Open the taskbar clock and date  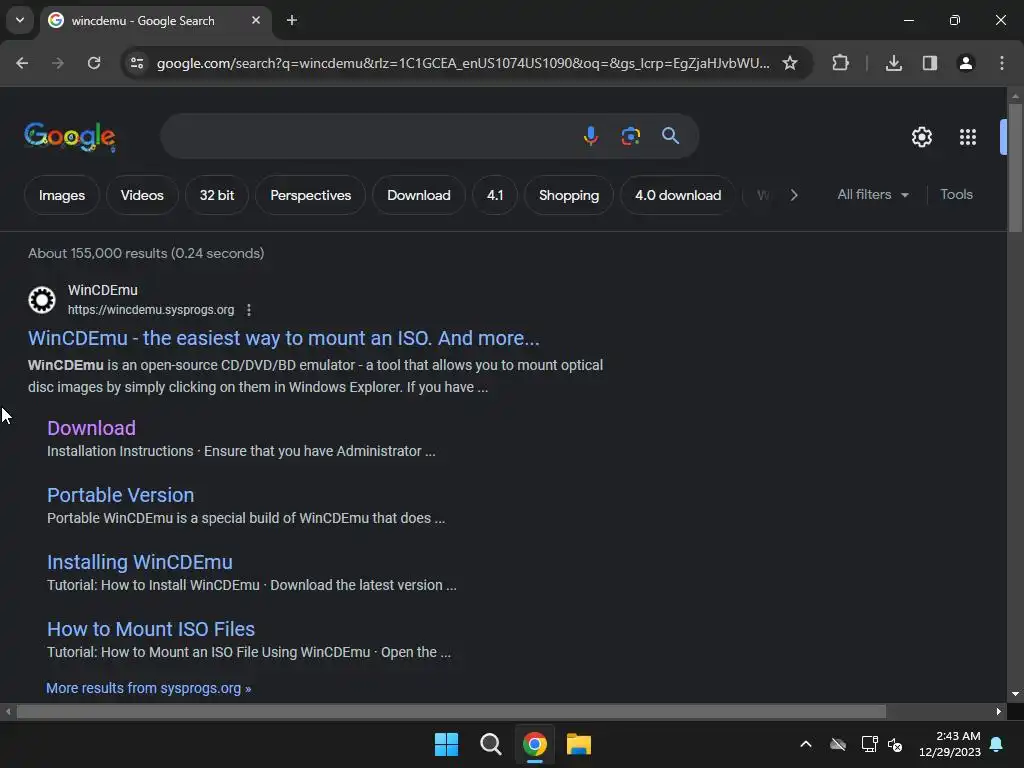950,744
